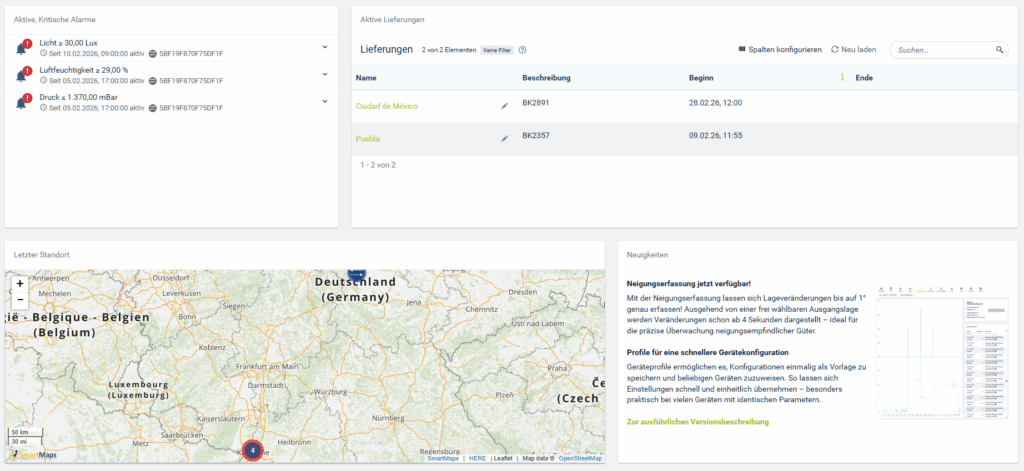Zoom out on the map
This screenshot has height=471, width=1024.
[20, 299]
